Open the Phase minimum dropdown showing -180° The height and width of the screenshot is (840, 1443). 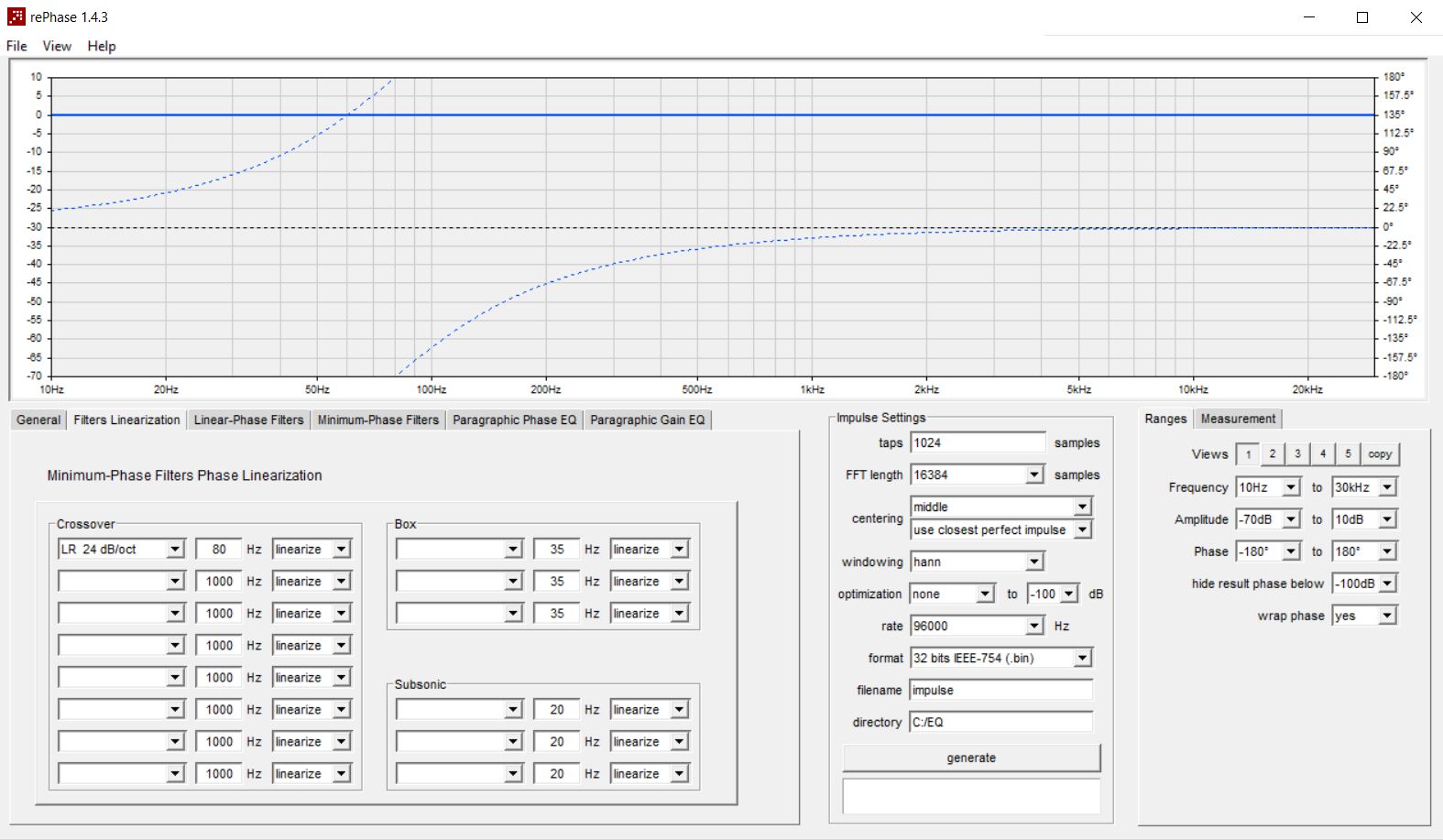1269,551
